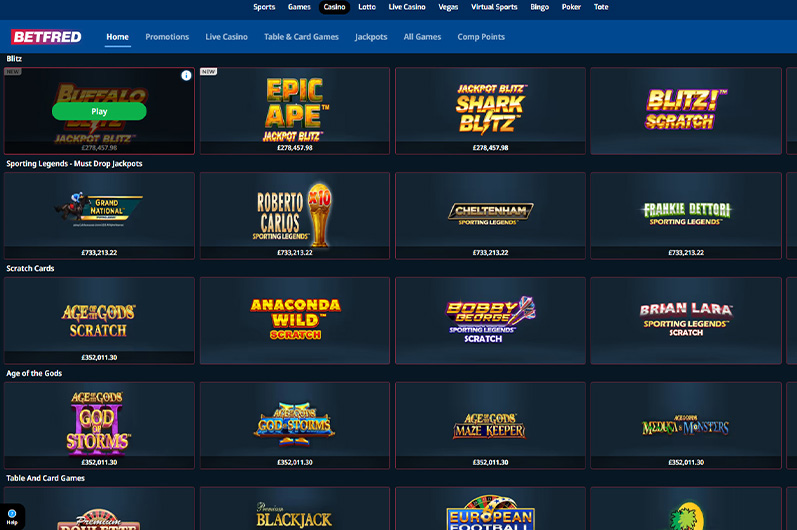The height and width of the screenshot is (530, 797).
Task: Open Age of Gods Maze Keeper tile
Action: click(491, 425)
